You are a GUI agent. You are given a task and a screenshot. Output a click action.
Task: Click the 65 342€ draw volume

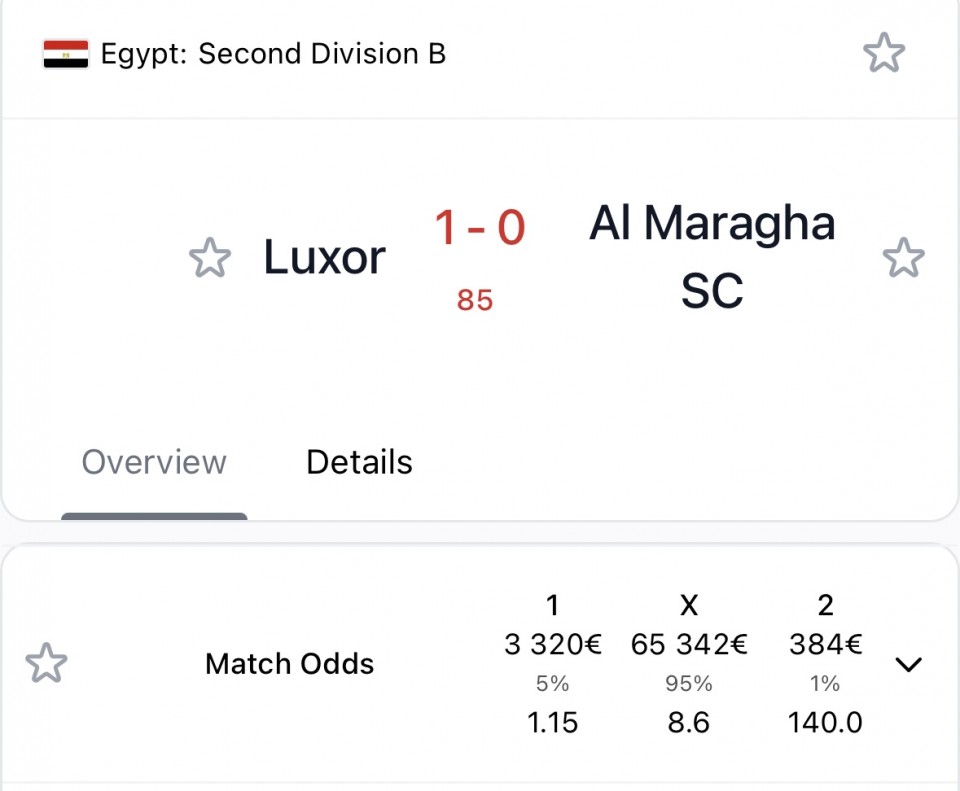(689, 645)
